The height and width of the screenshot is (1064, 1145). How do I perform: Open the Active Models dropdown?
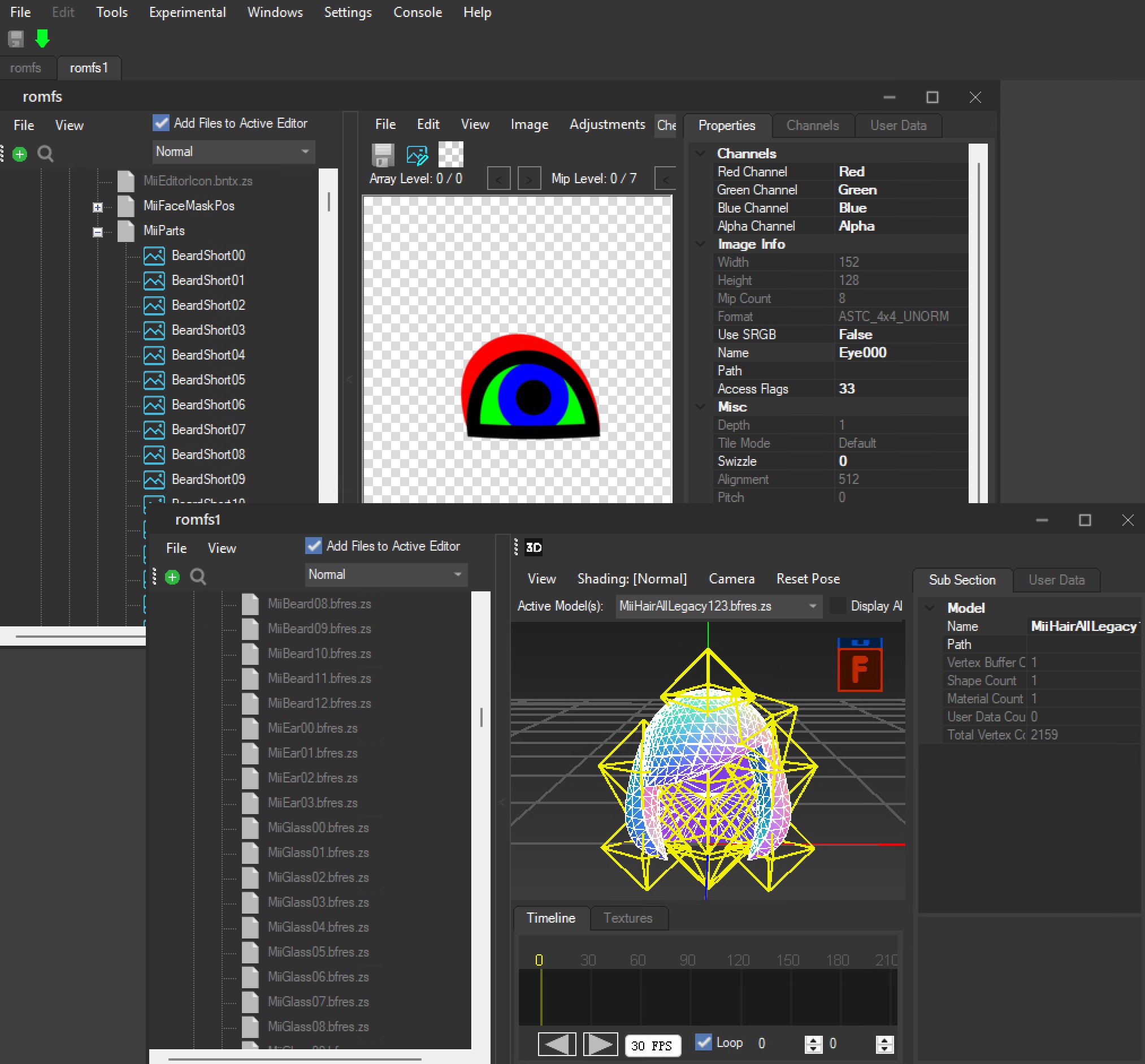(x=812, y=605)
